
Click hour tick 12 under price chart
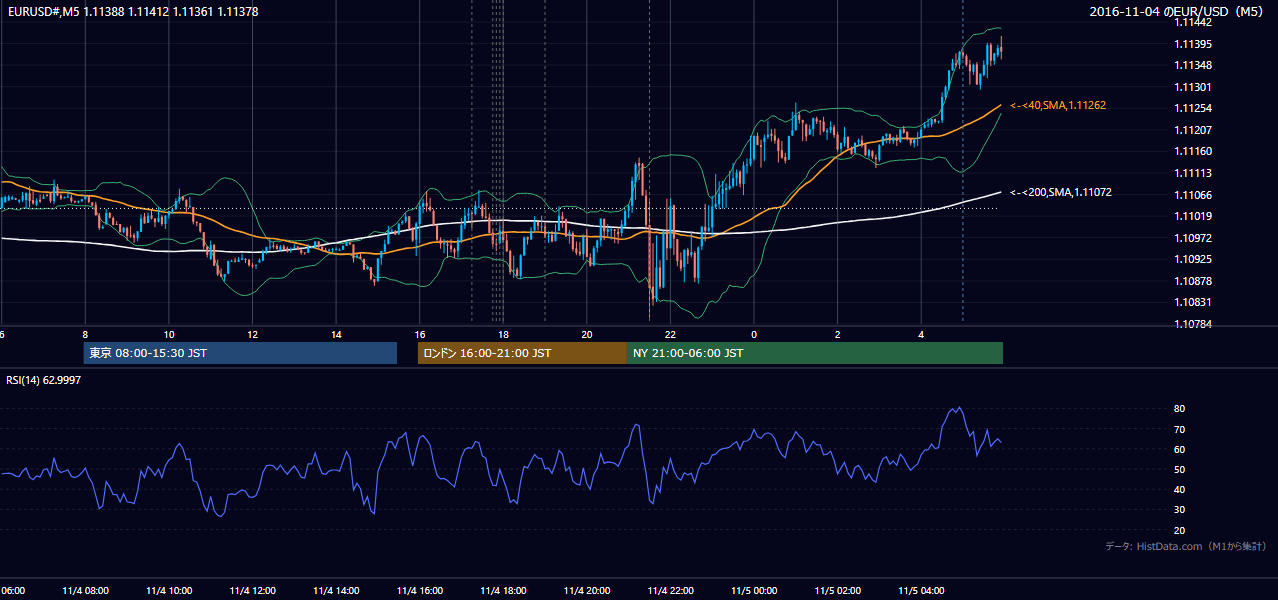252,334
